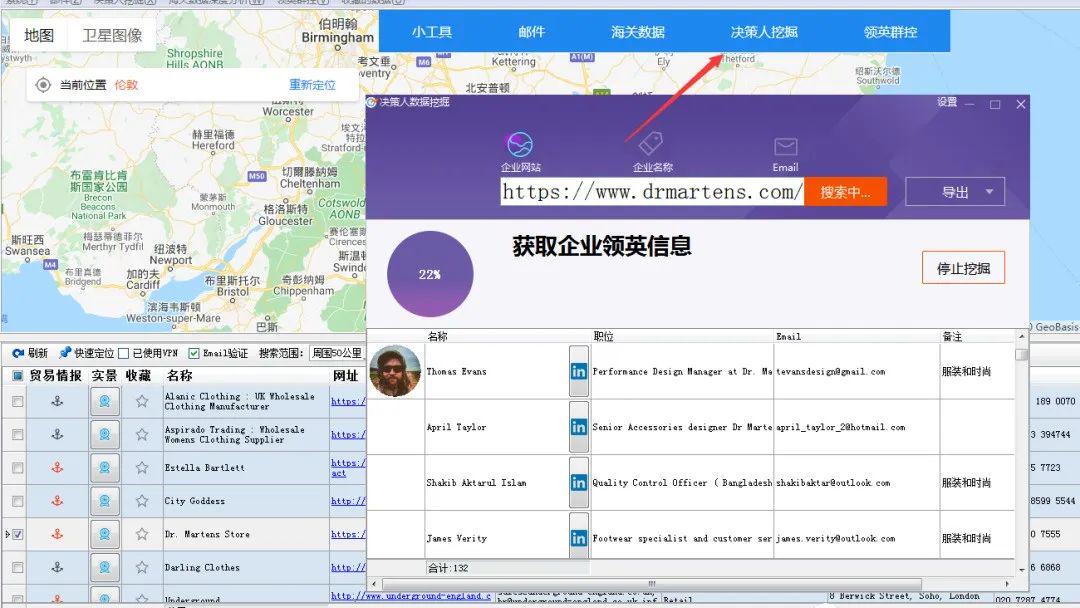Open the 邮件 menu

click(531, 32)
